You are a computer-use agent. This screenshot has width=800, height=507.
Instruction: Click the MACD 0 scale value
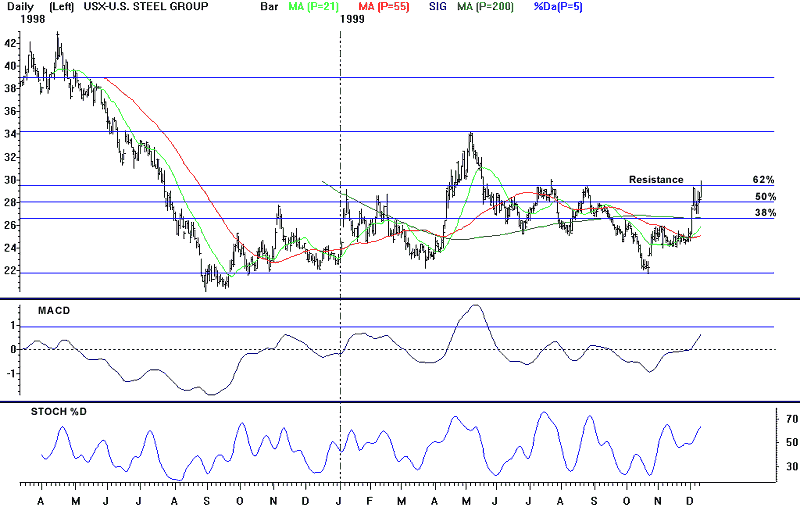(12, 349)
